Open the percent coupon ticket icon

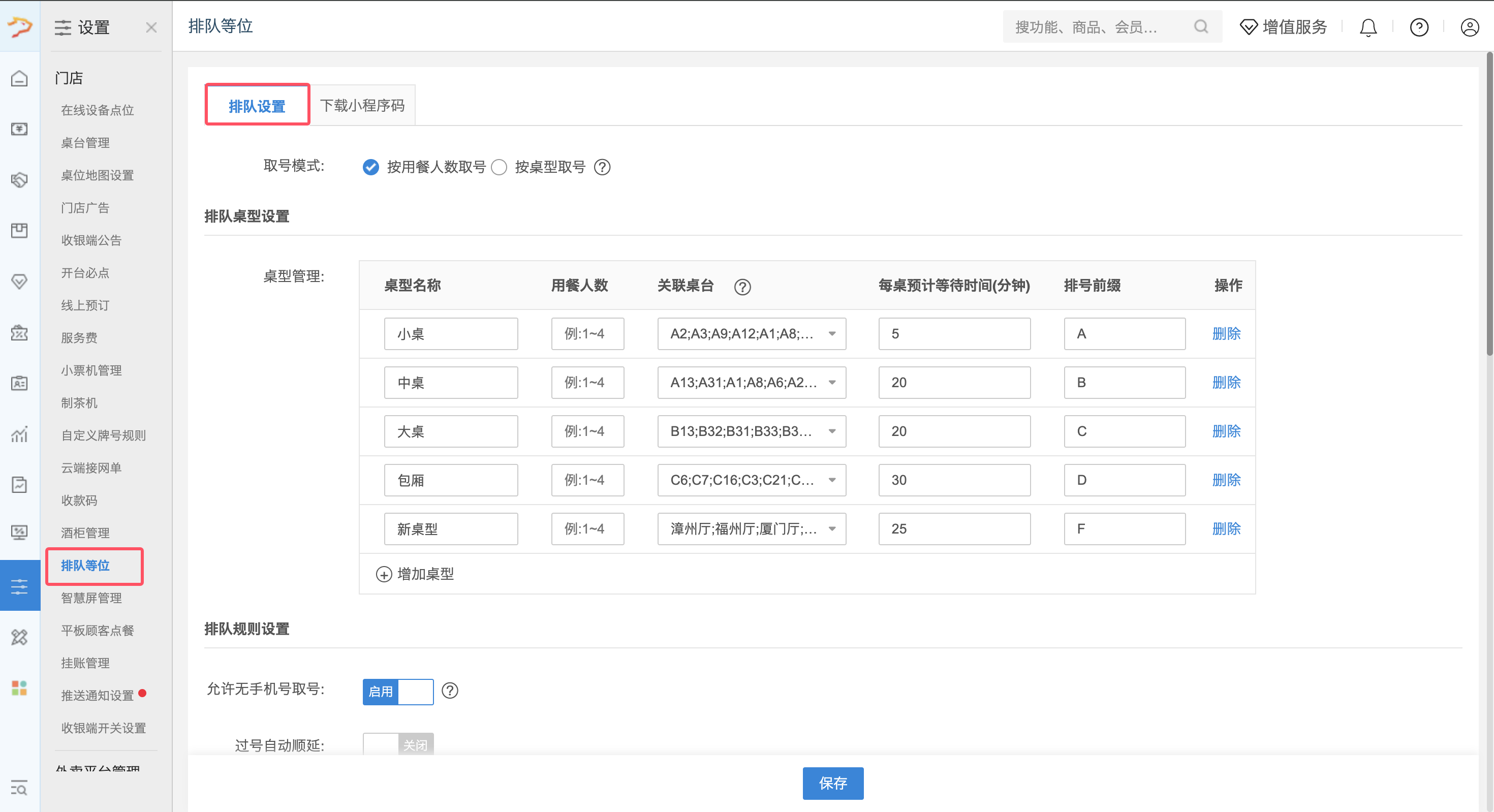(x=19, y=332)
